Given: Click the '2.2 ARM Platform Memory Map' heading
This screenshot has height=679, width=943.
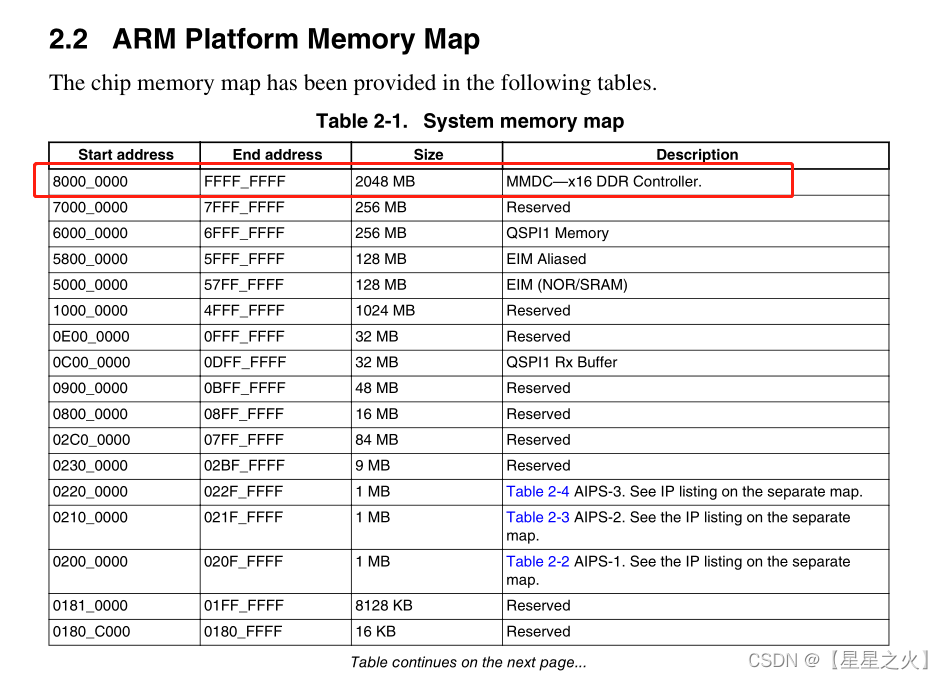Looking at the screenshot, I should 264,39.
